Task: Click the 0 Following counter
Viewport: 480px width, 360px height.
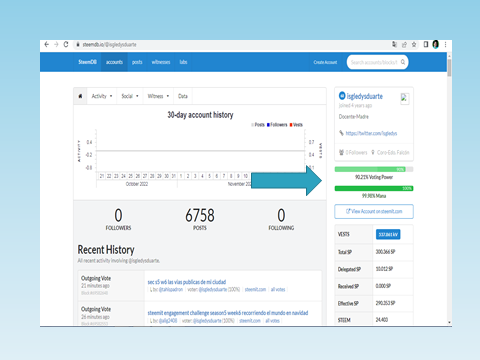Action: point(281,219)
